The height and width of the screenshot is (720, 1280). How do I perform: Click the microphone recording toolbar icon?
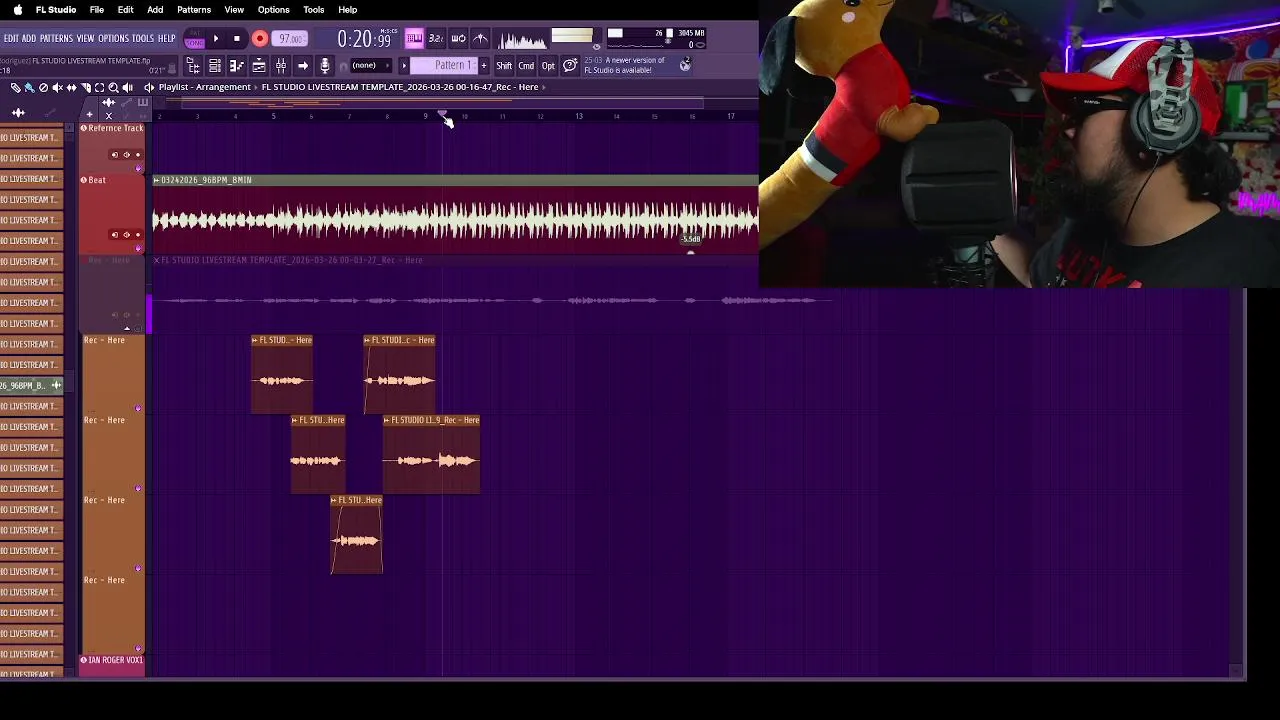(325, 66)
